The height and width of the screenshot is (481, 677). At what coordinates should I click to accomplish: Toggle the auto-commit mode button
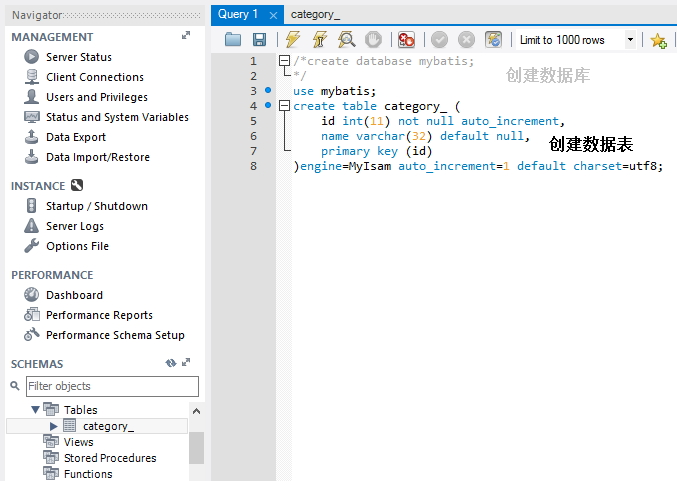493,40
